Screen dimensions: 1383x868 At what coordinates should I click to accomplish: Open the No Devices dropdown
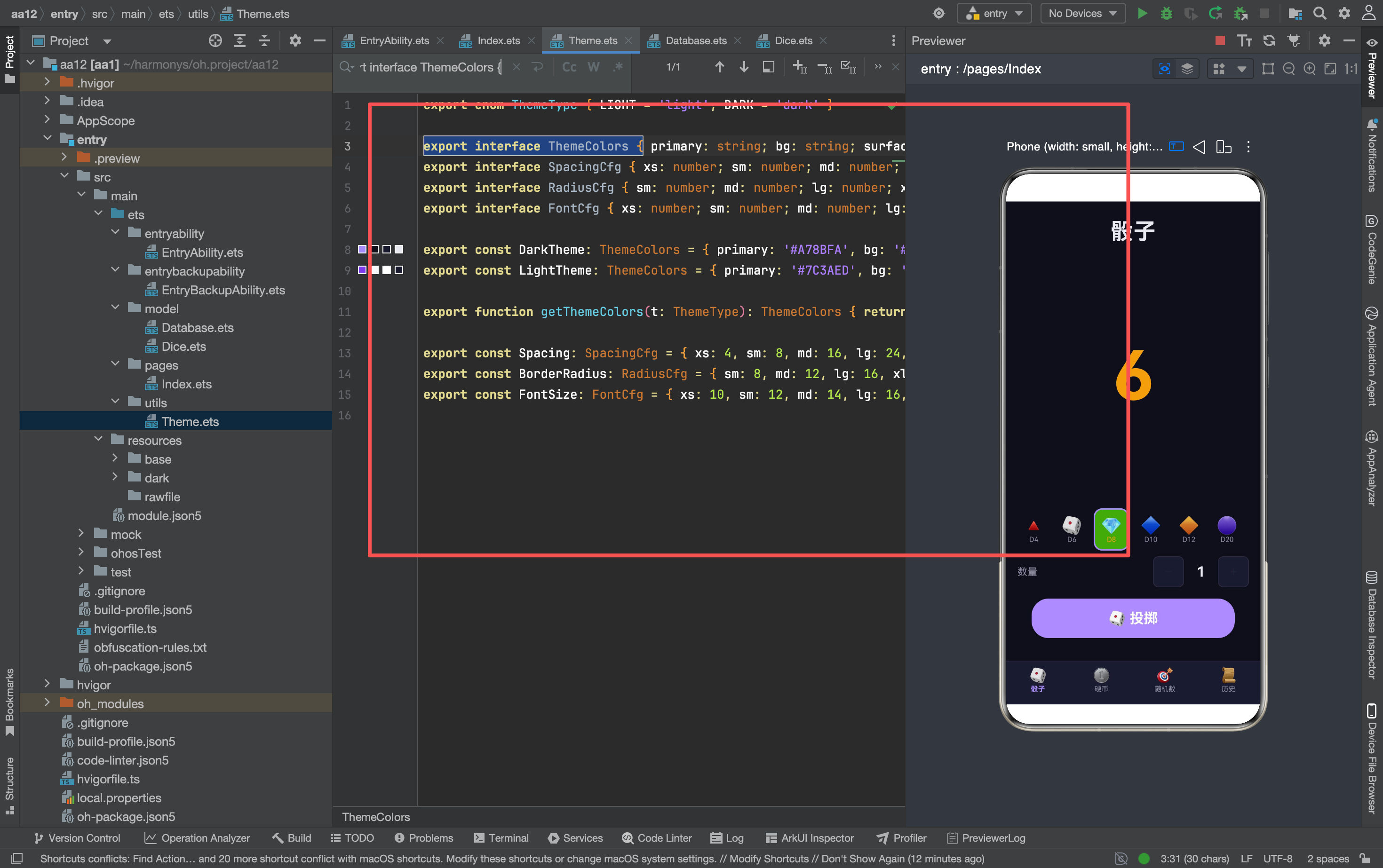pyautogui.click(x=1082, y=14)
